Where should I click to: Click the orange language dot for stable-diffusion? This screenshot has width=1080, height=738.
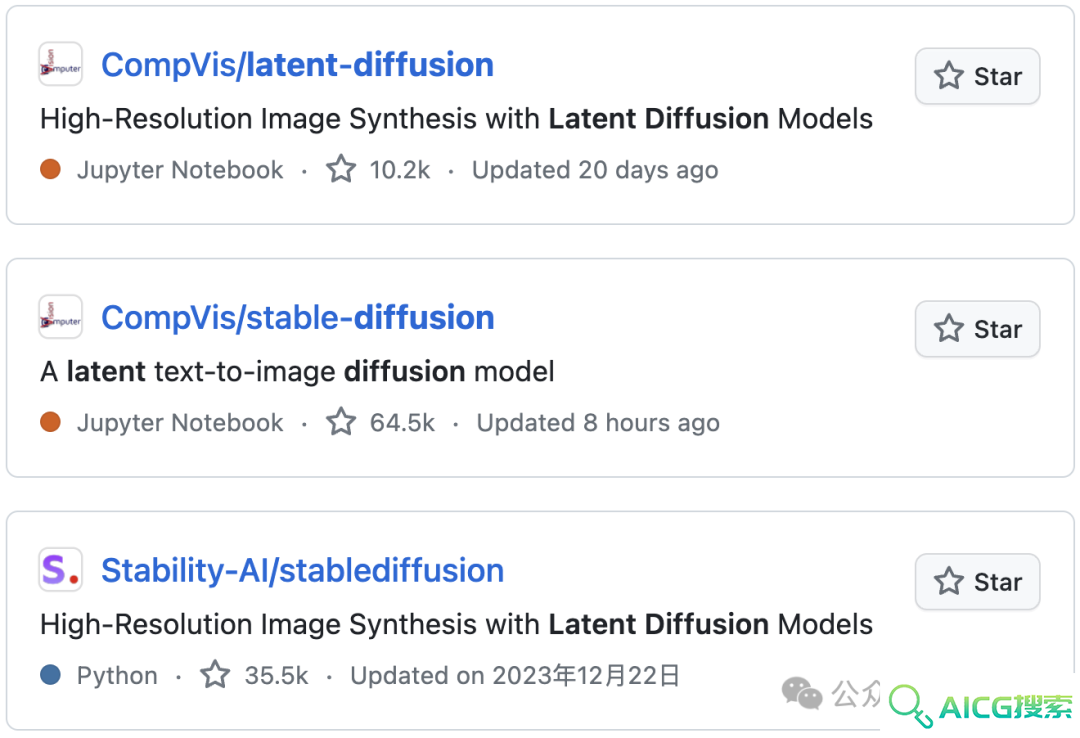(x=50, y=422)
